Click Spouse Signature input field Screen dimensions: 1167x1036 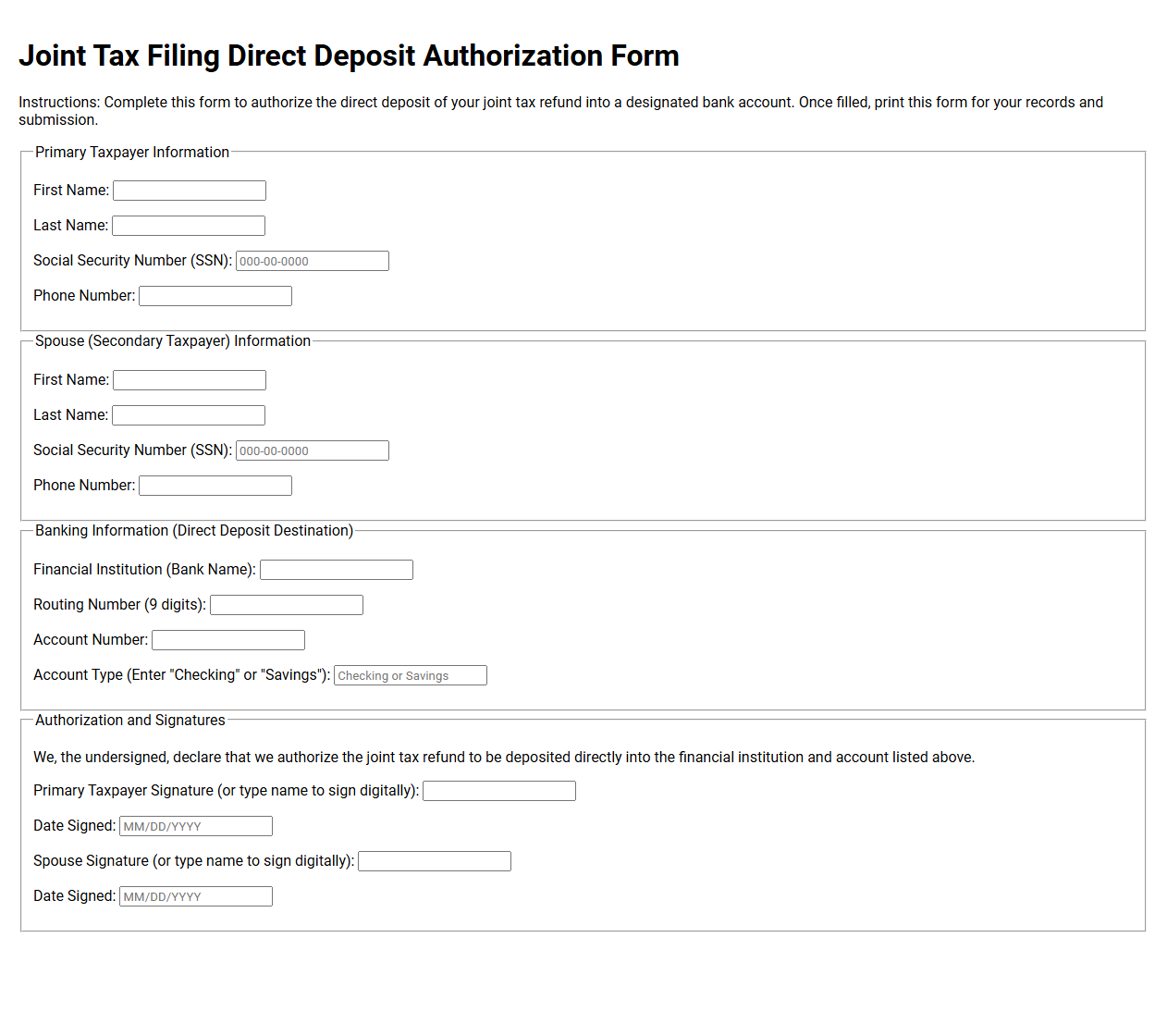pos(435,861)
